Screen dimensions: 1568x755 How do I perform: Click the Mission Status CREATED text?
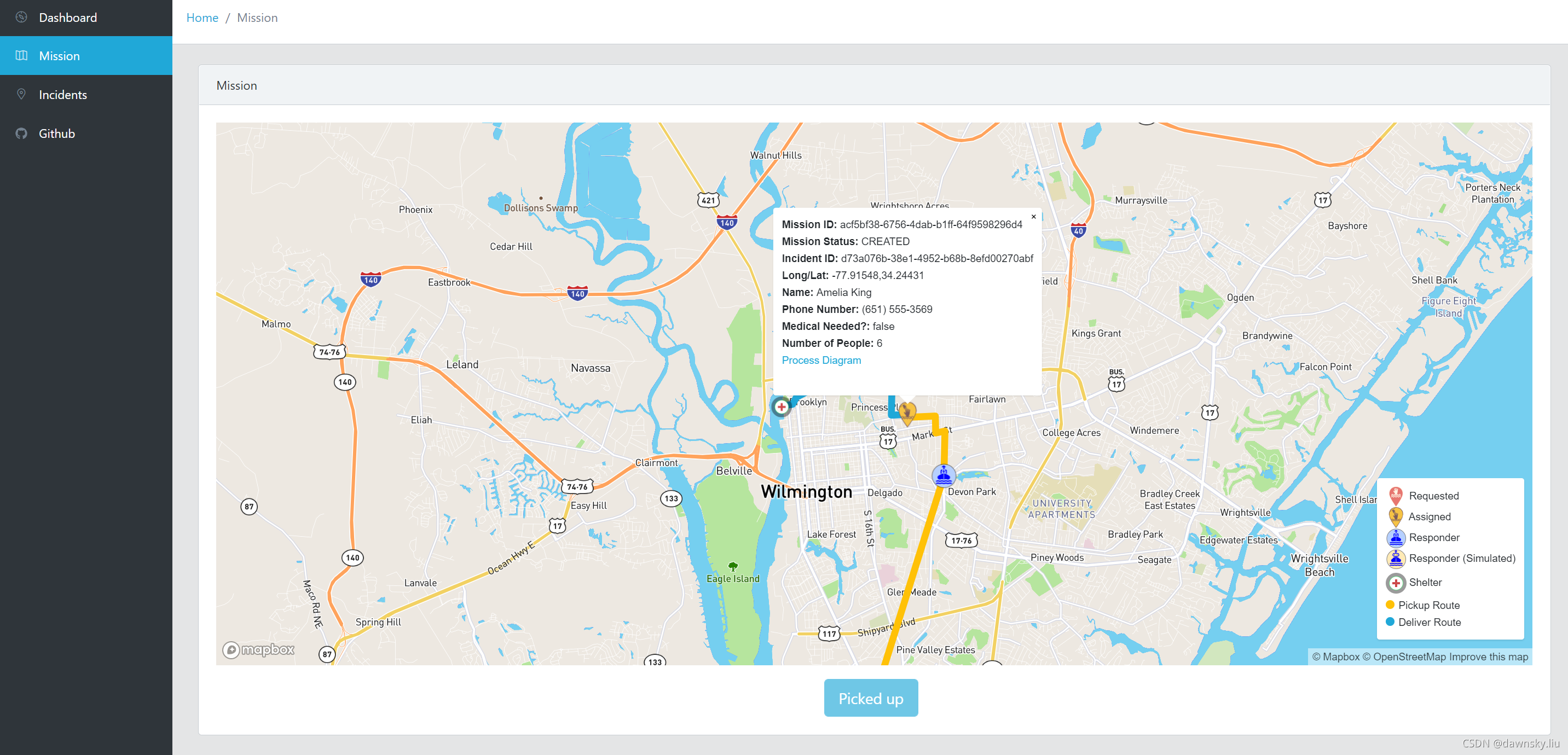[x=885, y=241]
